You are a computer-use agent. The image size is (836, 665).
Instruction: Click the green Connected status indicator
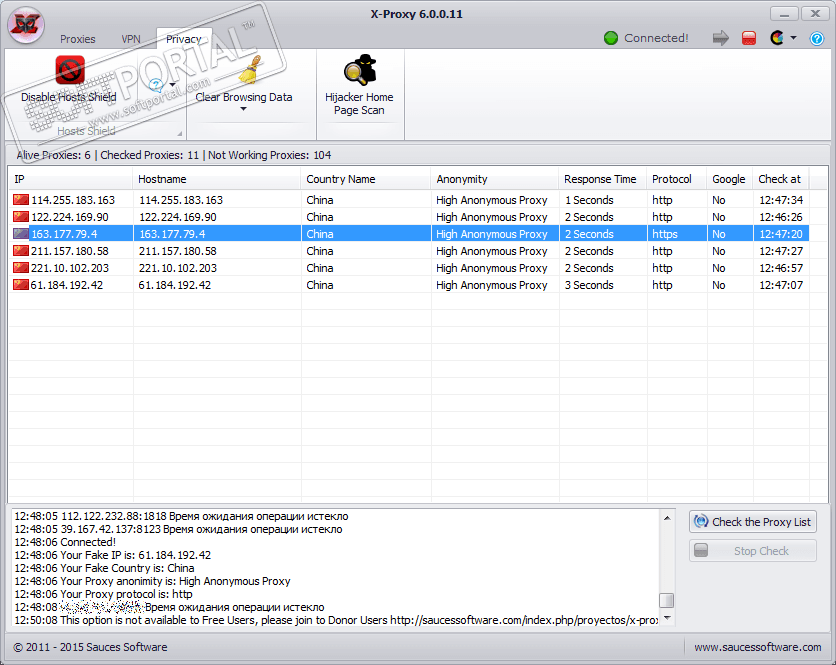[x=611, y=38]
